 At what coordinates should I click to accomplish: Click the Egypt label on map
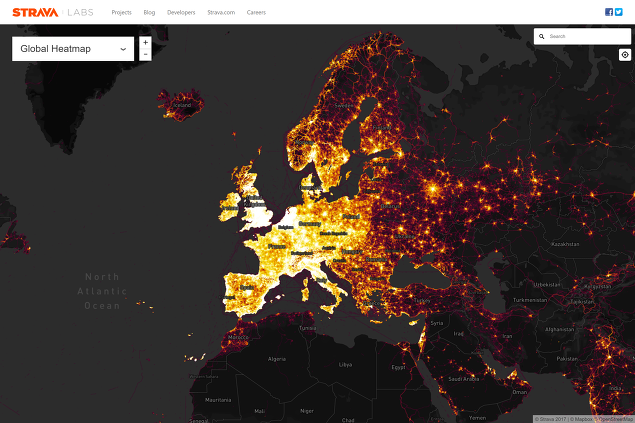[x=398, y=367]
